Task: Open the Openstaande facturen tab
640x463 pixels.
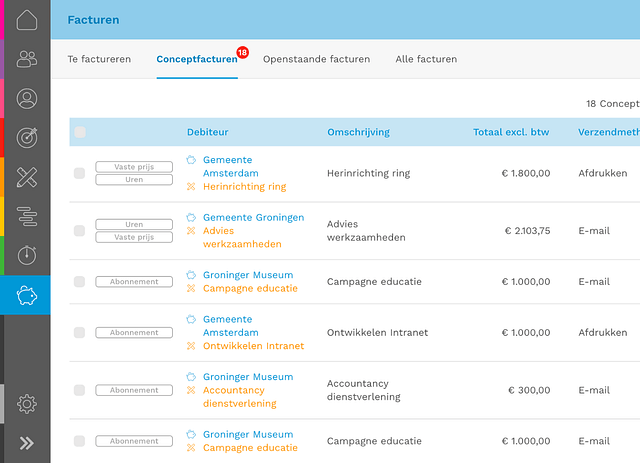Action: 316,59
